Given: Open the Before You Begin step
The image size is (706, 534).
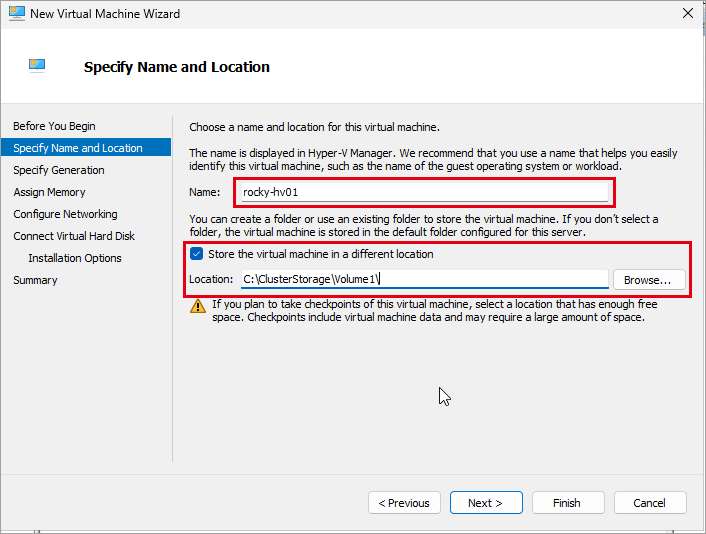Looking at the screenshot, I should click(x=54, y=126).
